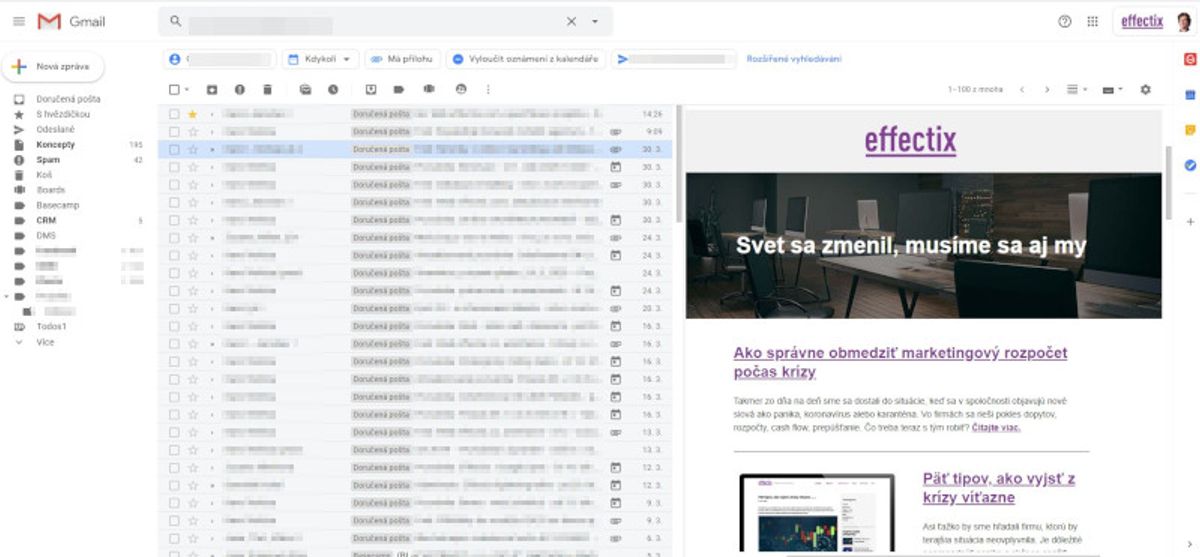Tick the checkbox of the 14:26 email

174,114
